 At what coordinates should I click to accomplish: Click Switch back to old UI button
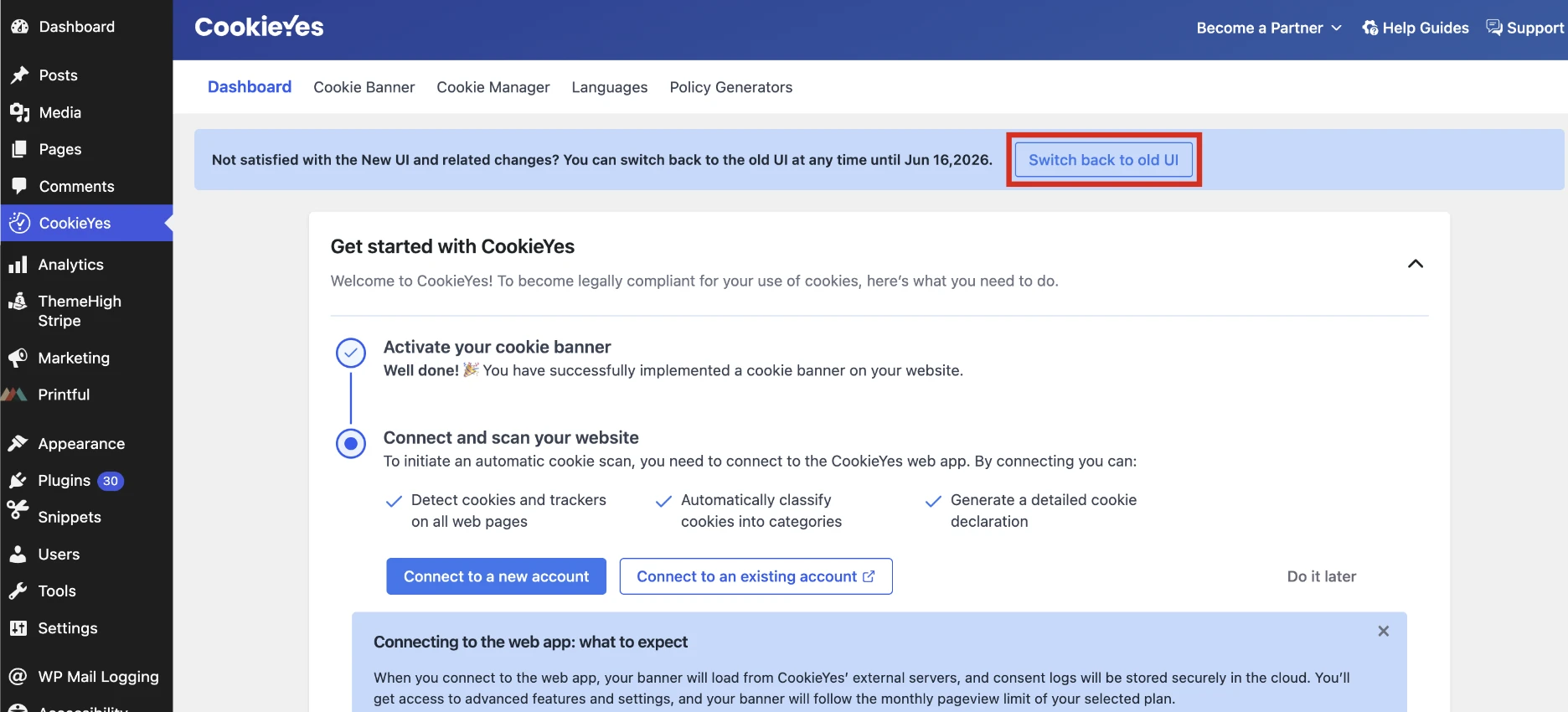pos(1104,160)
